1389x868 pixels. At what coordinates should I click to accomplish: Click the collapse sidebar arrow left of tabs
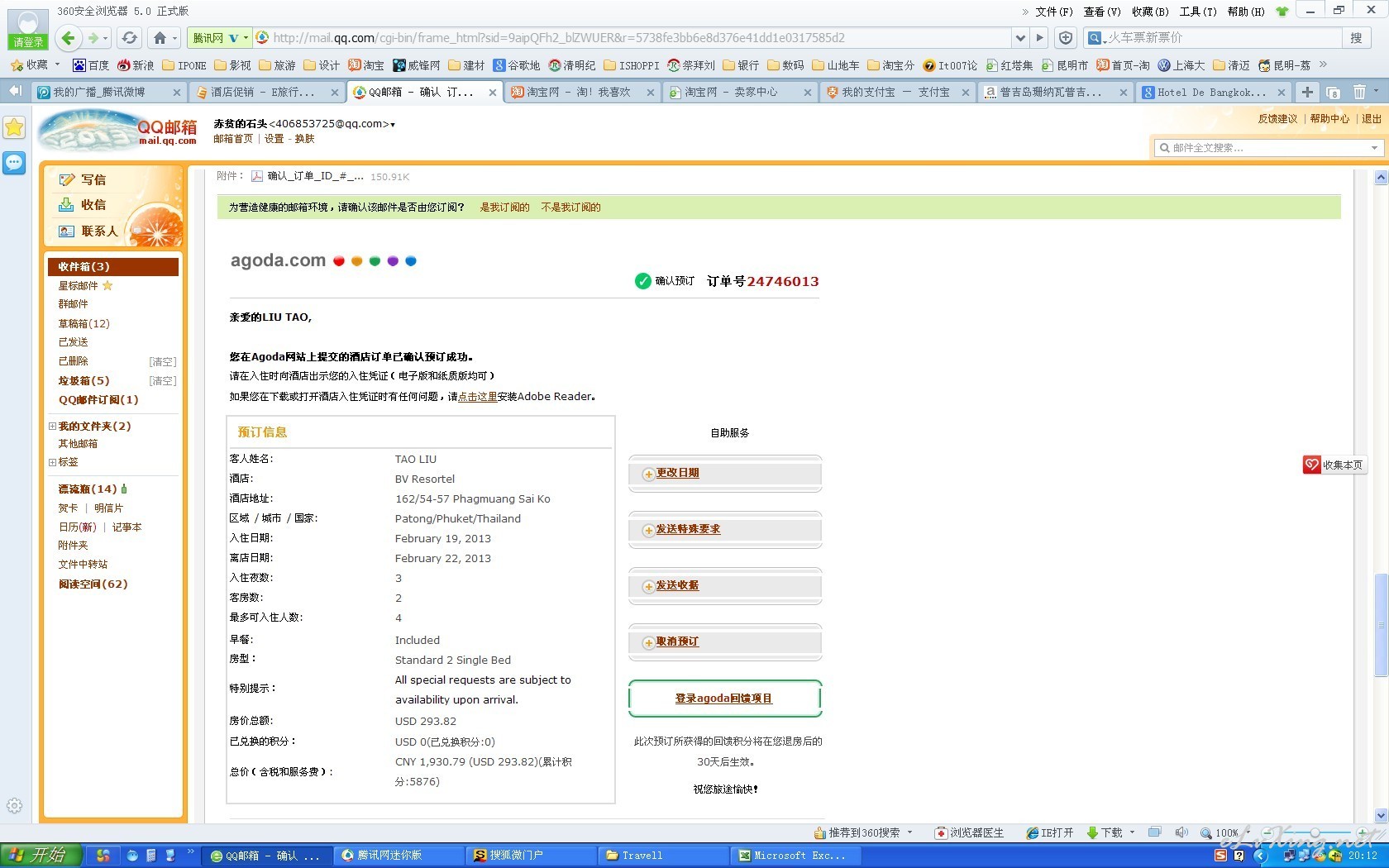click(15, 91)
